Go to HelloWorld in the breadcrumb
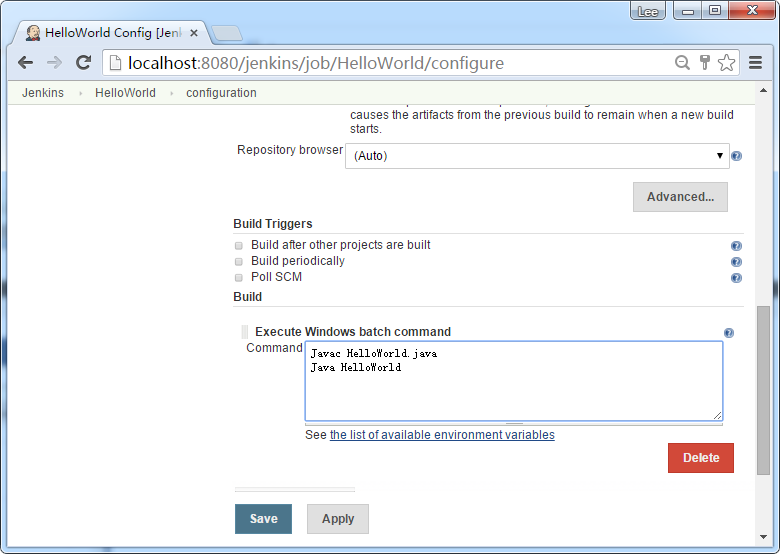This screenshot has height=554, width=780. pos(125,93)
